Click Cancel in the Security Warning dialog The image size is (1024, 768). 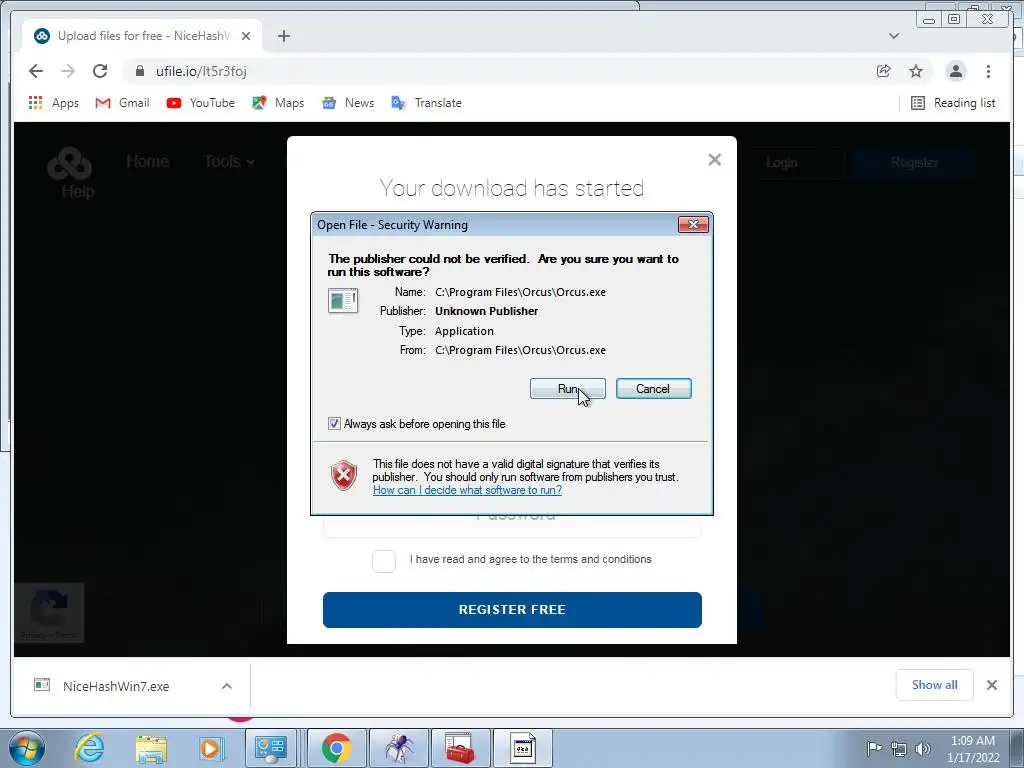point(653,389)
